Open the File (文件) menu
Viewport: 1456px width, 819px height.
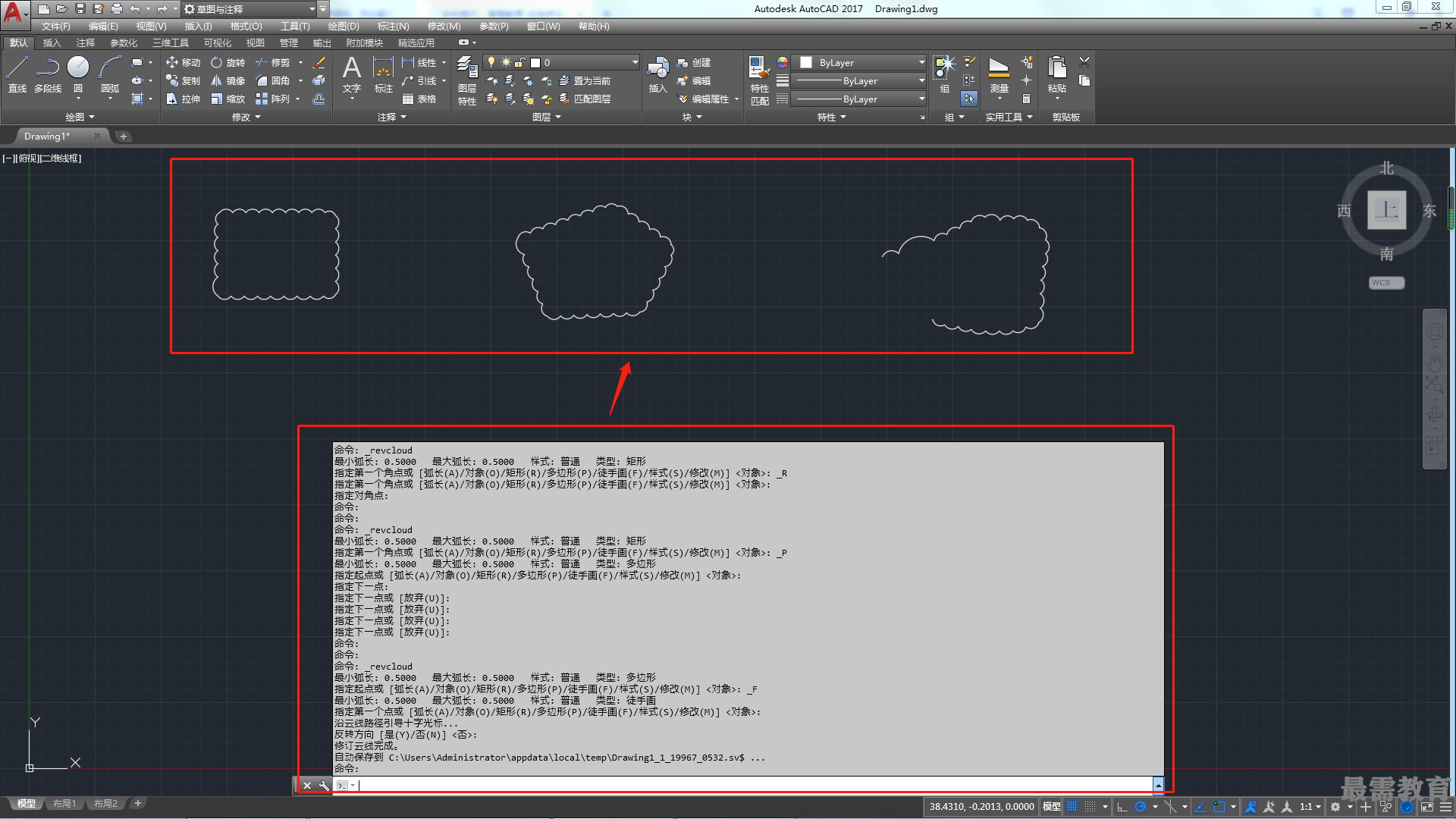coord(55,26)
